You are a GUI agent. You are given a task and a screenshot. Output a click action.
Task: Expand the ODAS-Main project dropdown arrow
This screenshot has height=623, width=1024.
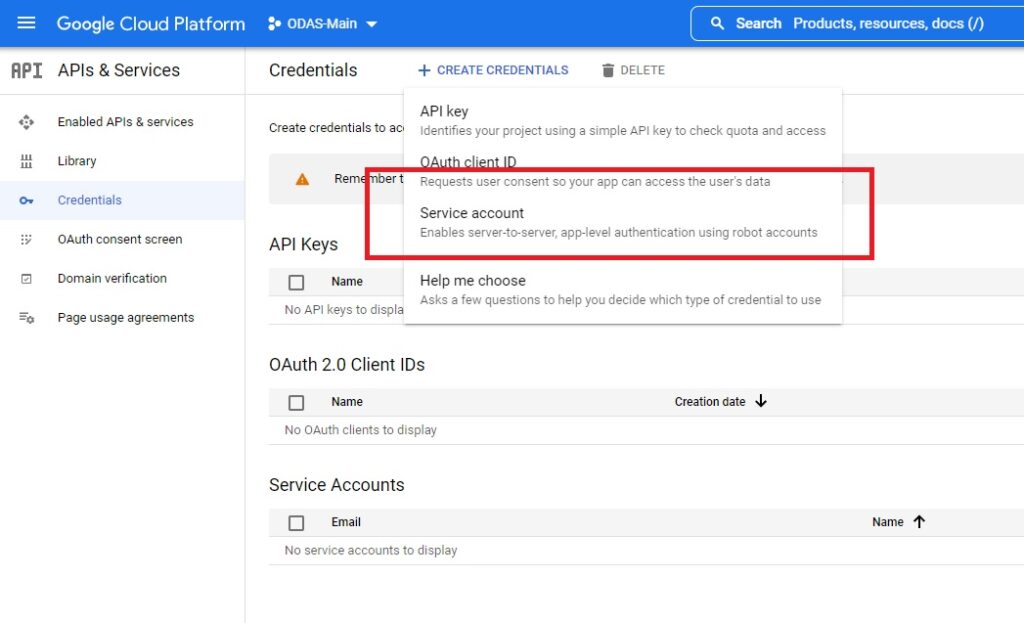(x=372, y=24)
